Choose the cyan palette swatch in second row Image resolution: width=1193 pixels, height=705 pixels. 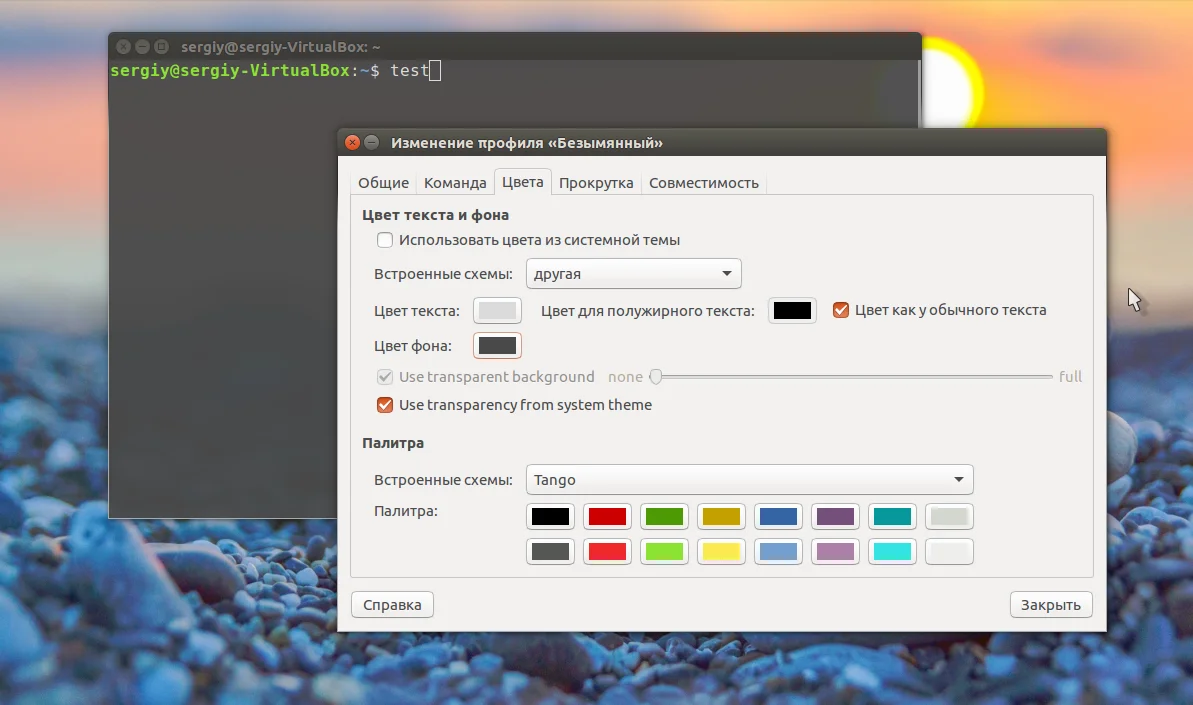[892, 551]
